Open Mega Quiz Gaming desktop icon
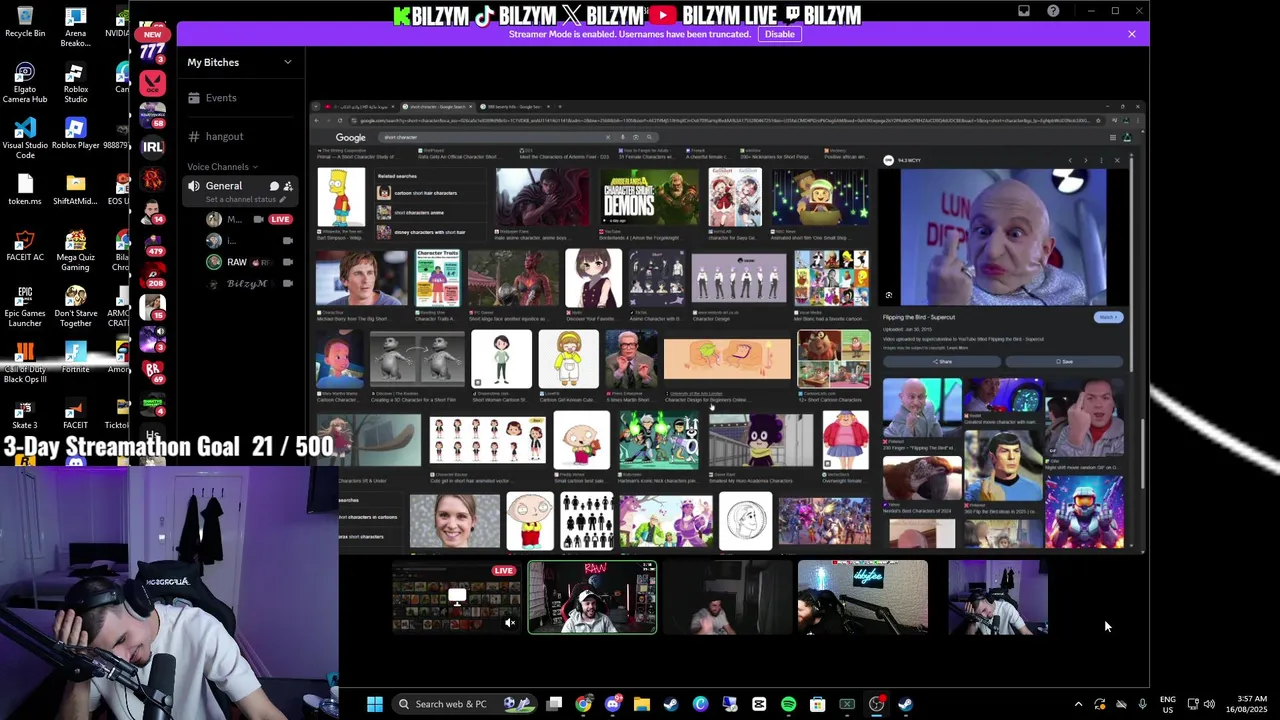The width and height of the screenshot is (1280, 720). pos(76,251)
